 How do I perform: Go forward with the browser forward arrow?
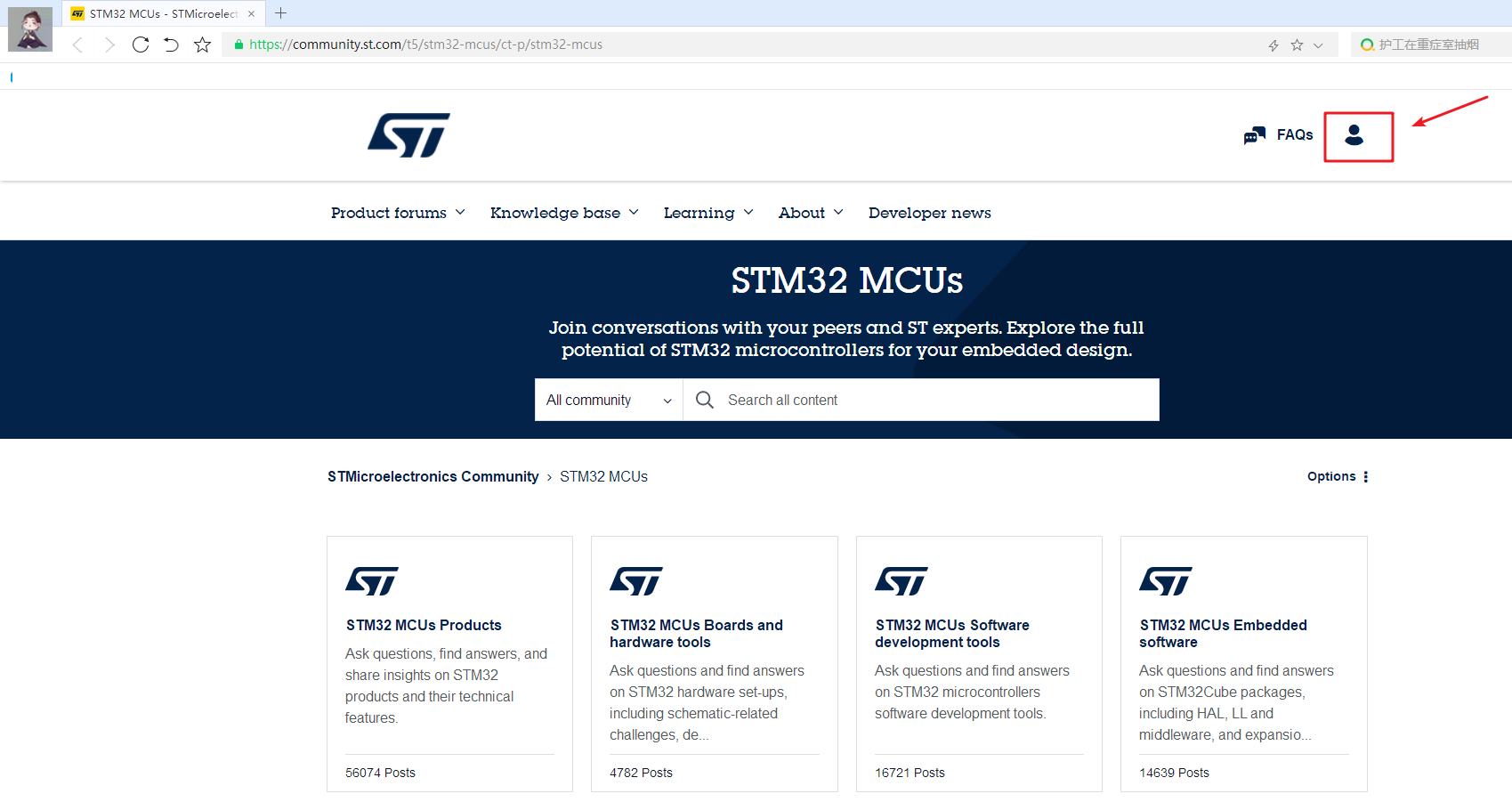pyautogui.click(x=109, y=45)
